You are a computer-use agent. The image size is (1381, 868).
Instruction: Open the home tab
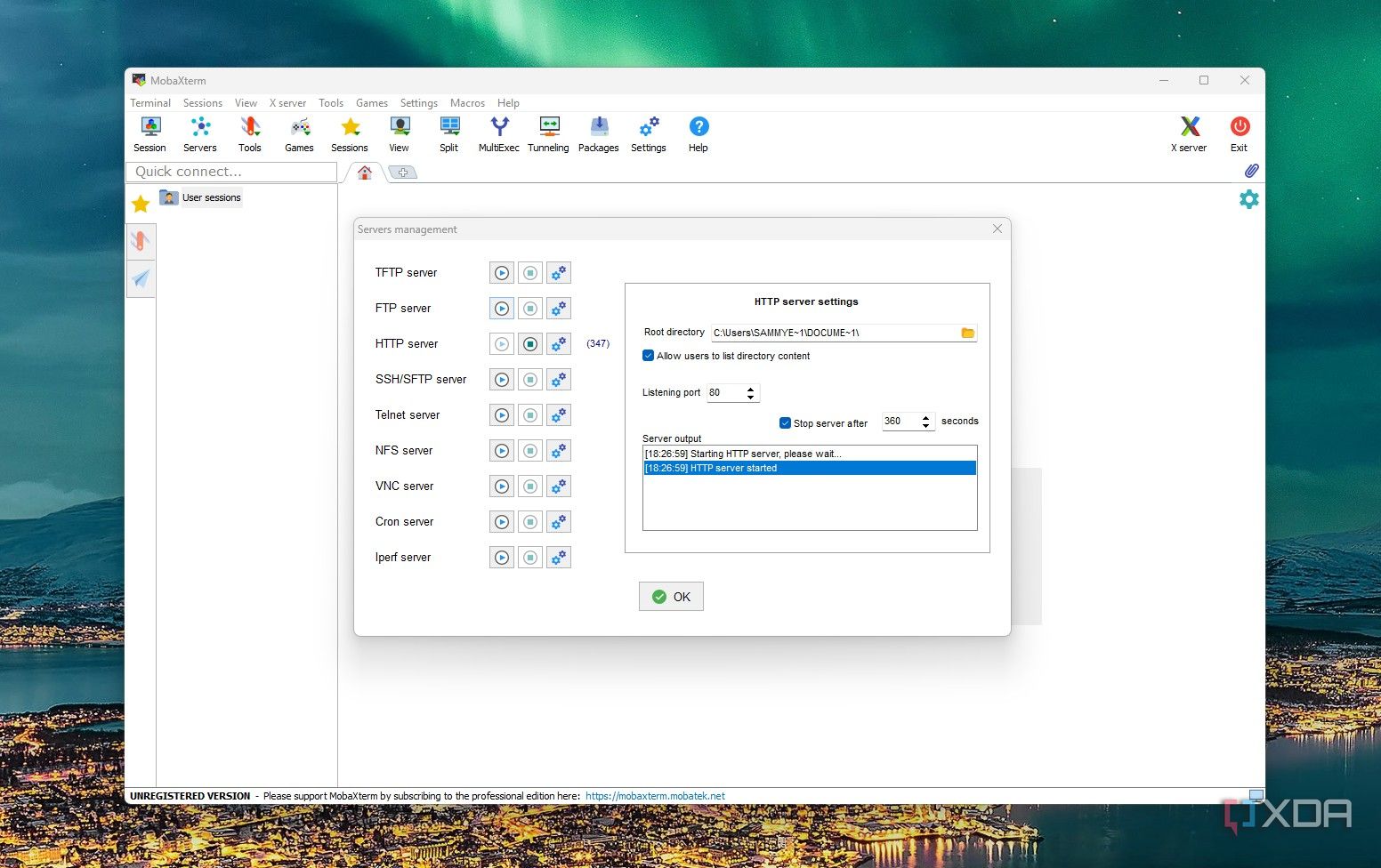coord(365,173)
